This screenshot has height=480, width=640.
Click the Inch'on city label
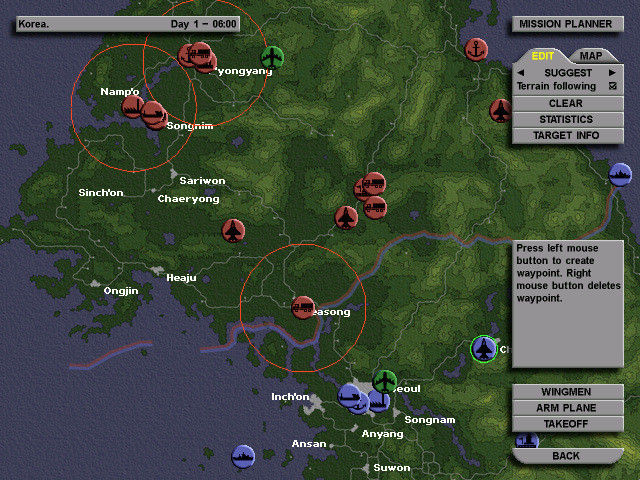tap(290, 397)
